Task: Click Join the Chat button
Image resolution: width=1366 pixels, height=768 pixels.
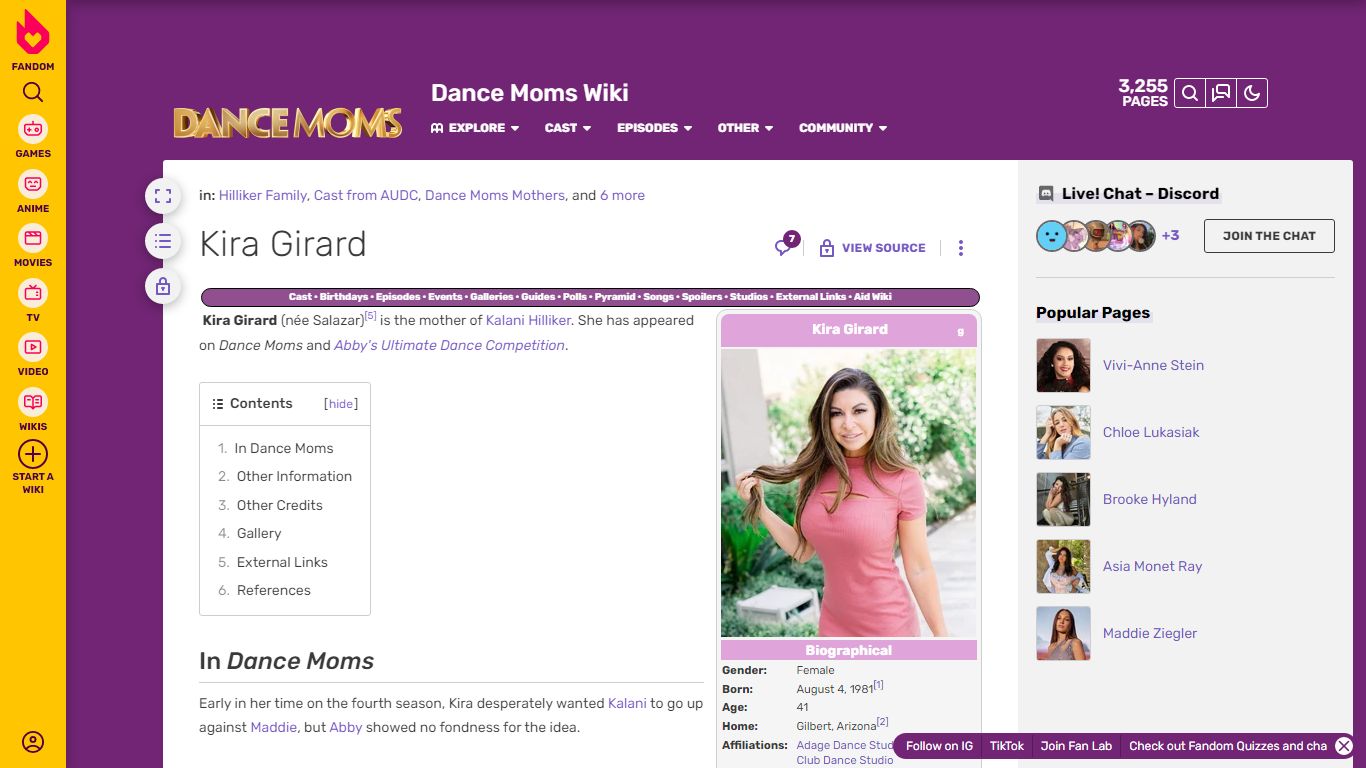Action: tap(1269, 236)
